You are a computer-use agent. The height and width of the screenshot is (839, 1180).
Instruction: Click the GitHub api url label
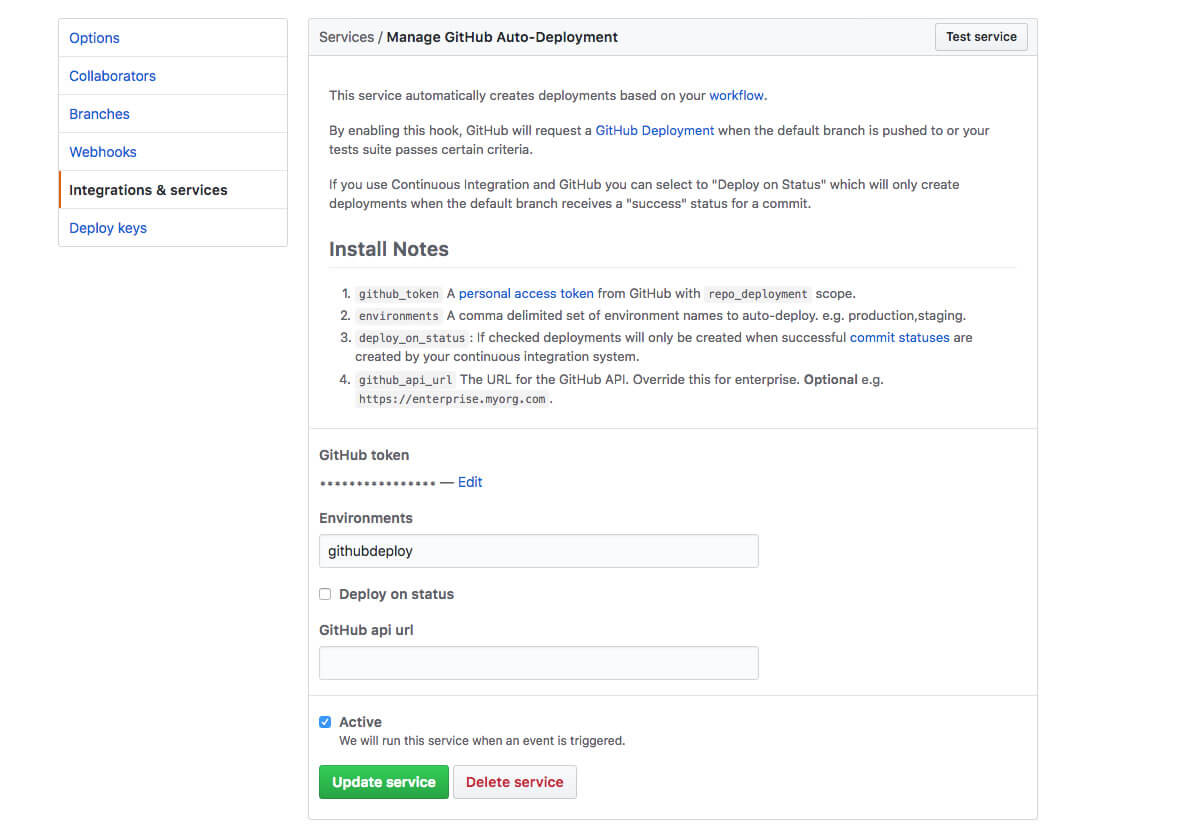(x=366, y=630)
